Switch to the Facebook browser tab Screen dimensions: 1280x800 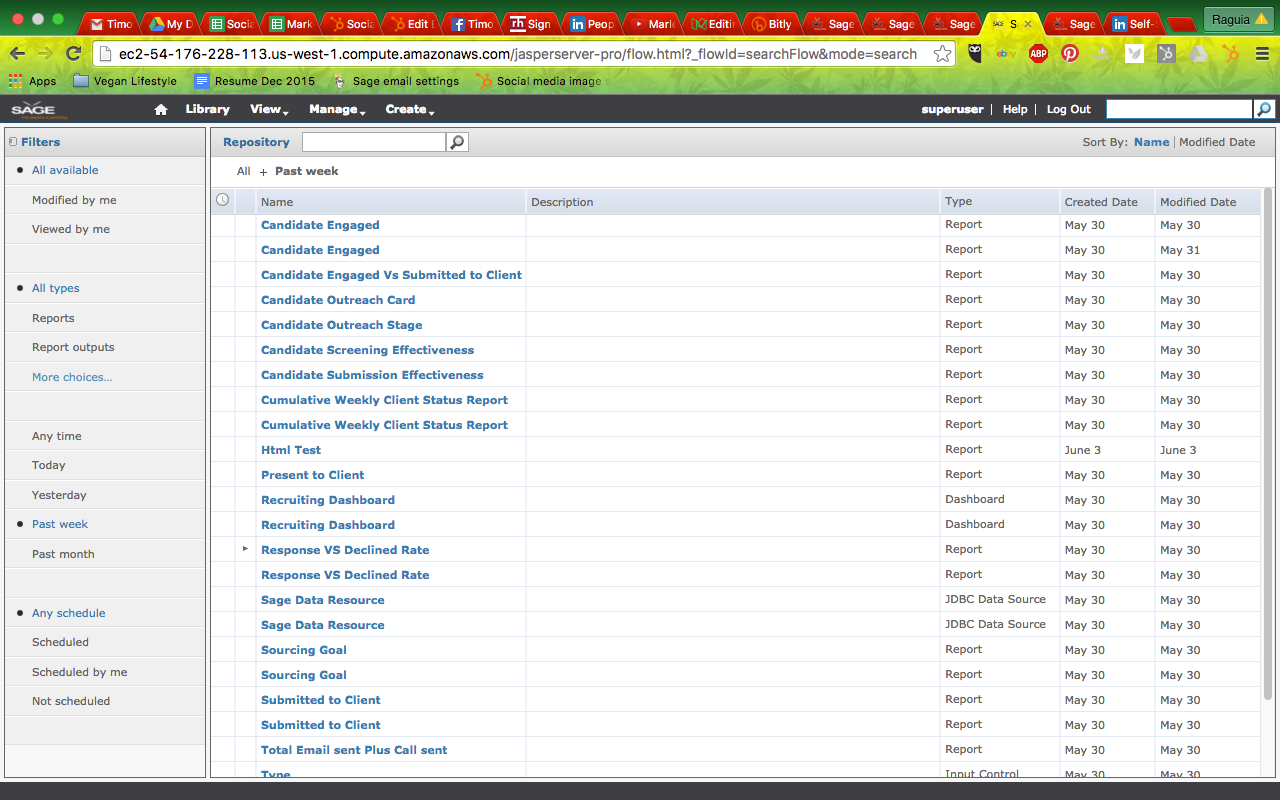point(473,24)
